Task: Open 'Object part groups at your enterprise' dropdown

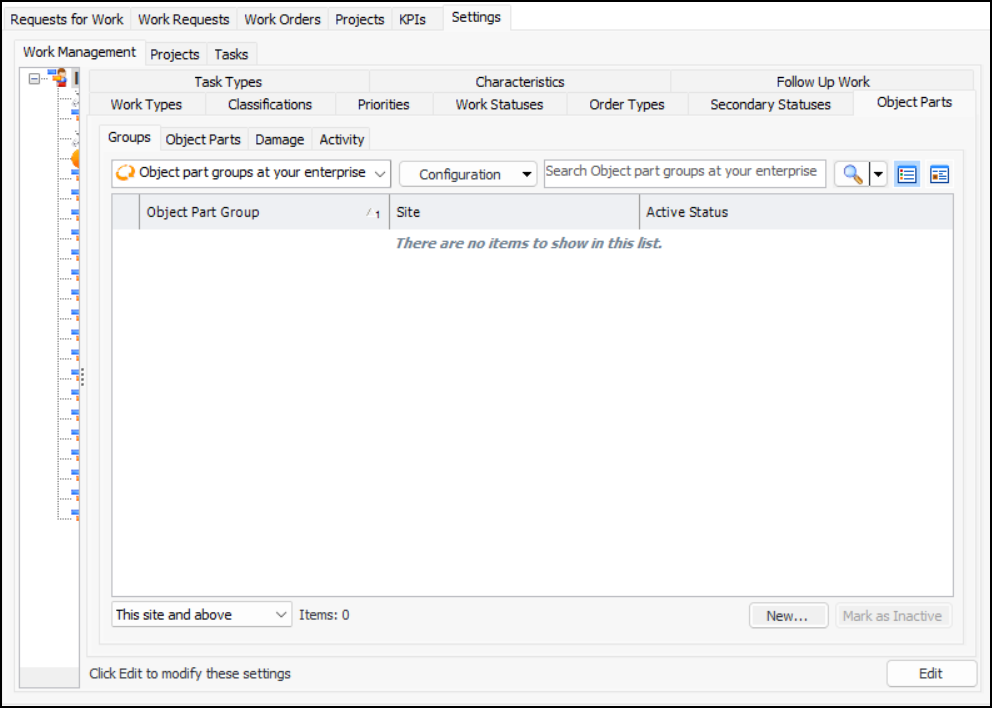Action: click(x=251, y=173)
